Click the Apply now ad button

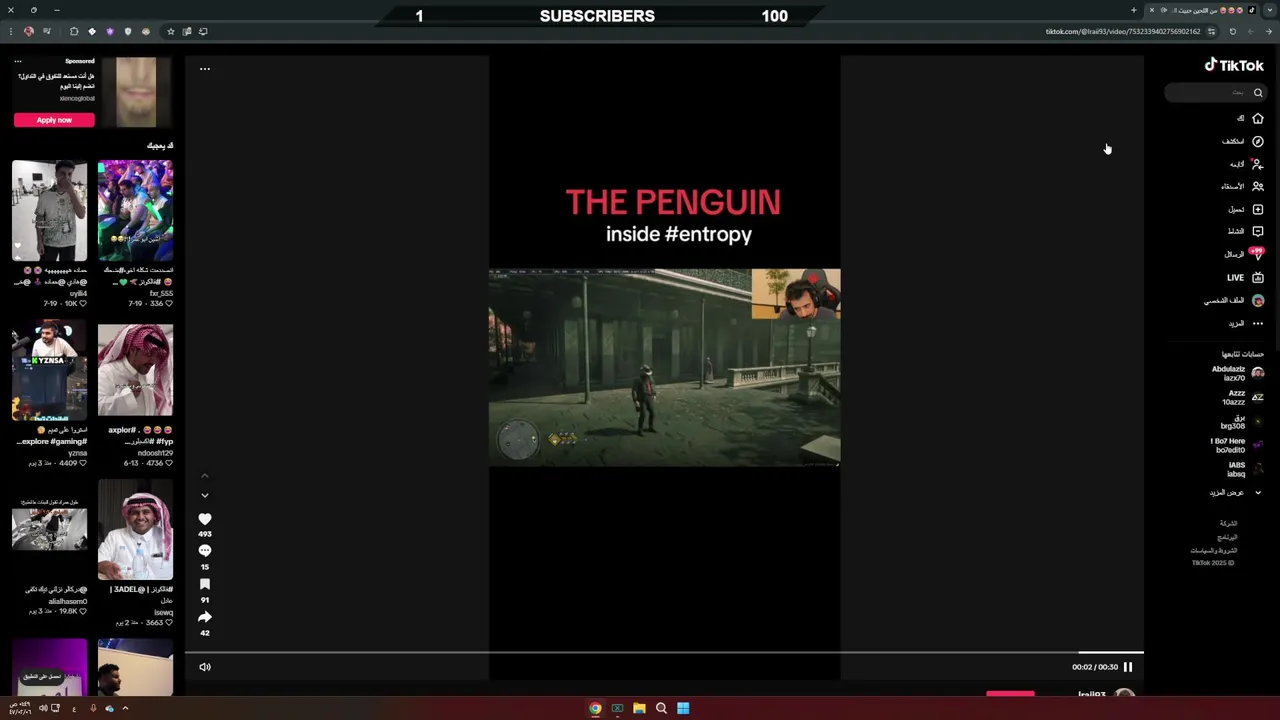tap(54, 120)
